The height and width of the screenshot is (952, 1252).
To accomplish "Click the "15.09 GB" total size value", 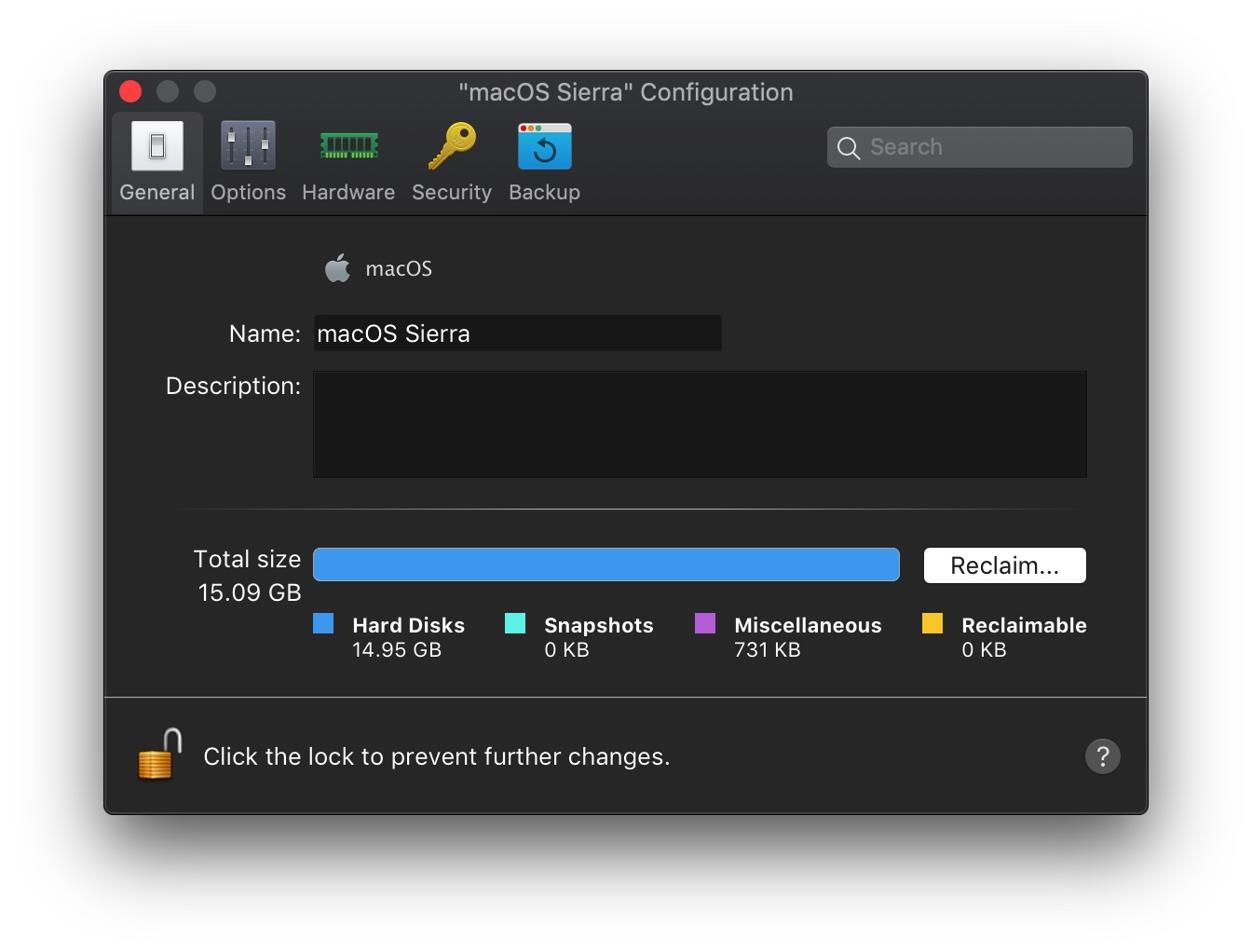I will [250, 592].
